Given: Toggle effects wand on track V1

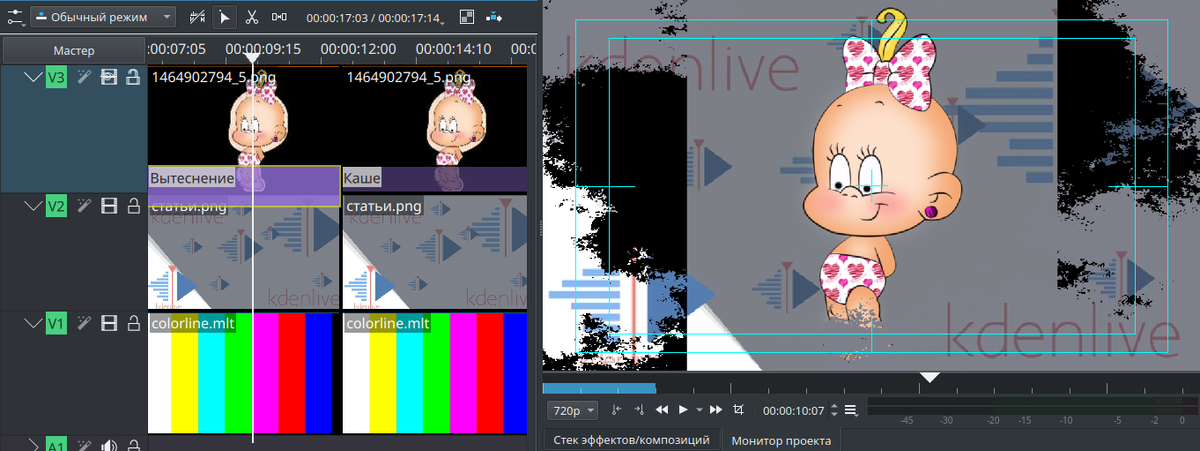Looking at the screenshot, I should (85, 323).
